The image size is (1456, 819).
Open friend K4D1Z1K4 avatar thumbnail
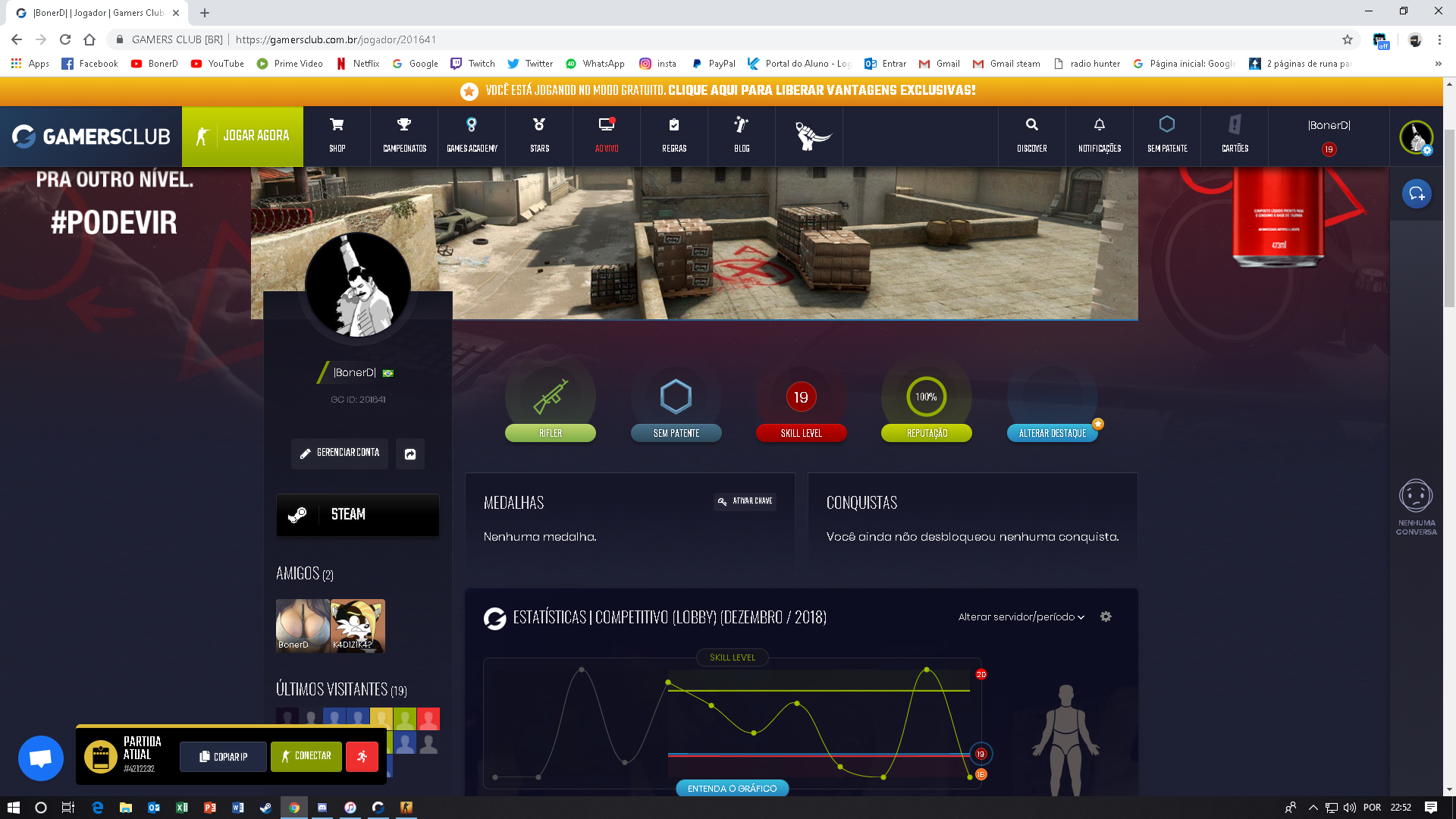(x=358, y=626)
